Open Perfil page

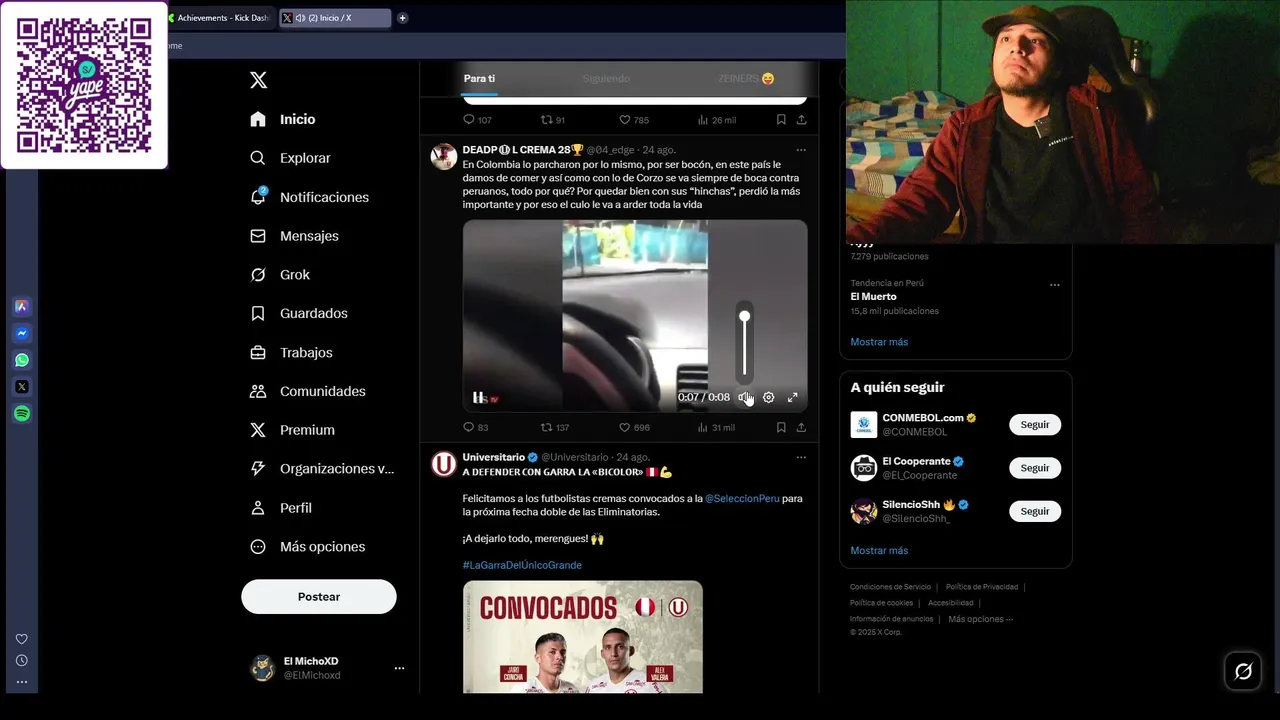point(281,508)
